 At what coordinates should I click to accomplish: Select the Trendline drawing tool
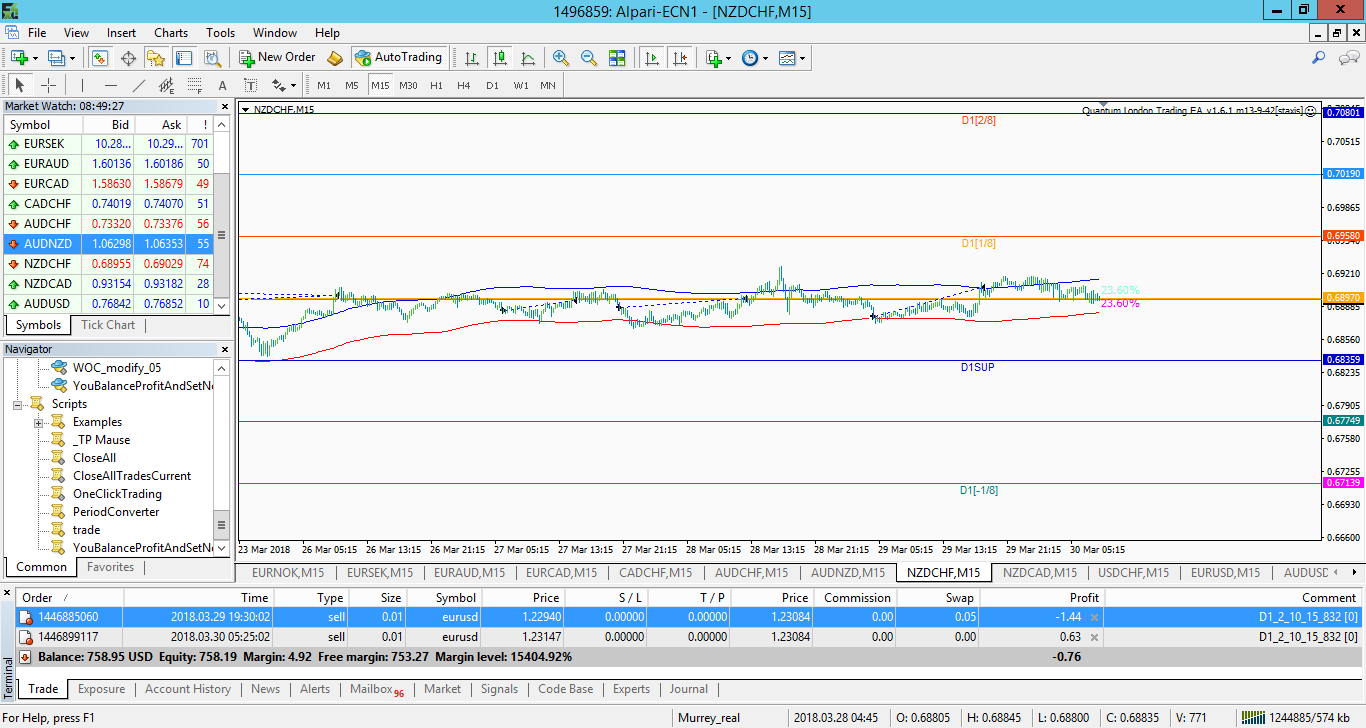click(x=139, y=85)
